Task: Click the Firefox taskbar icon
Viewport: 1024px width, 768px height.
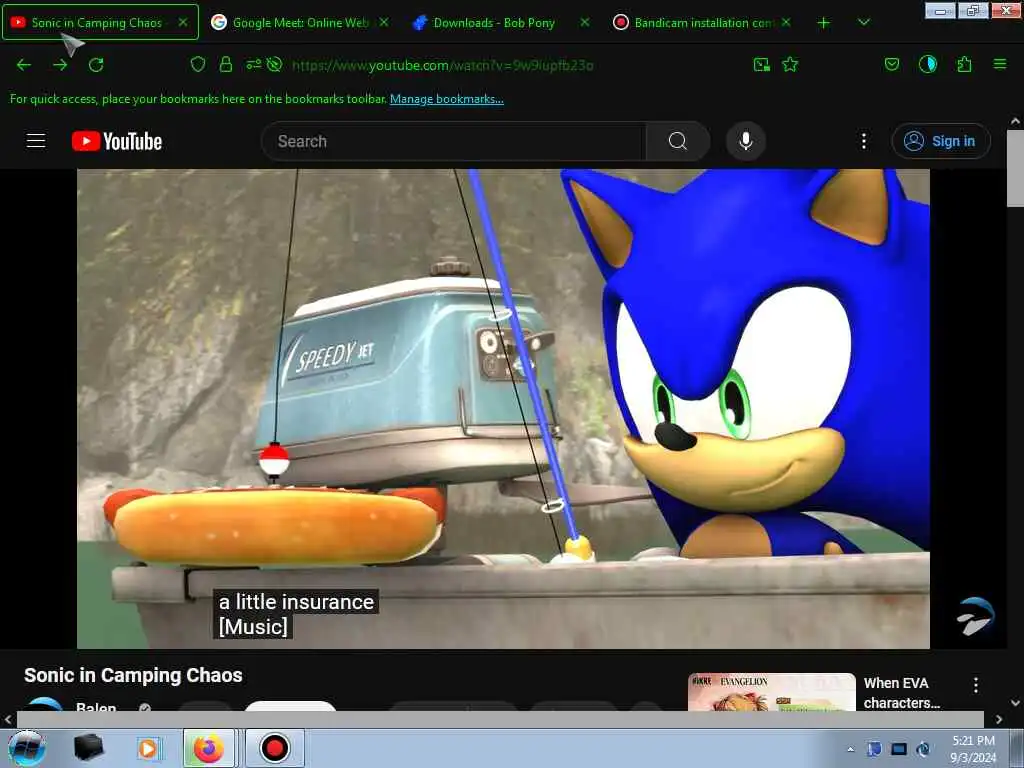Action: tap(208, 748)
